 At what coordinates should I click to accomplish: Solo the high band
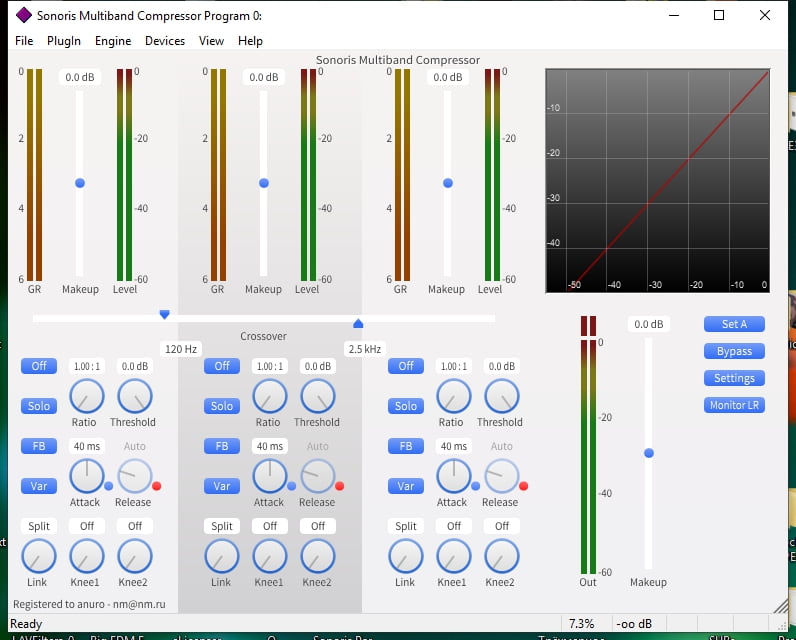click(406, 406)
